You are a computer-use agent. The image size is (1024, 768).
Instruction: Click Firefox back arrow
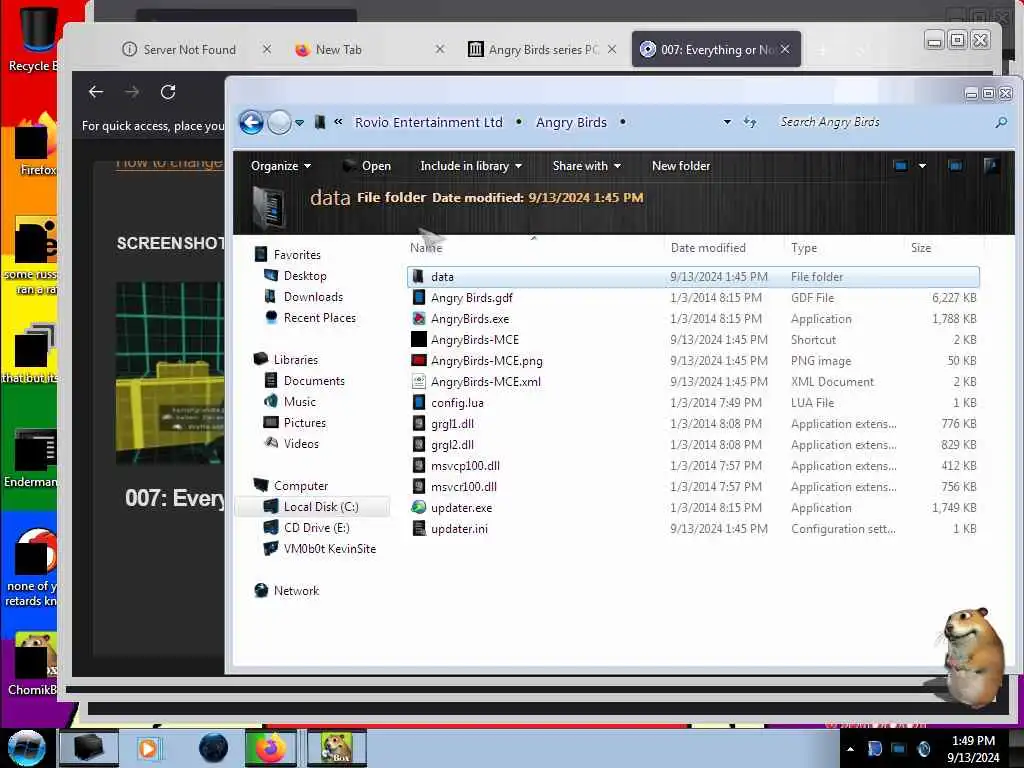pyautogui.click(x=96, y=92)
